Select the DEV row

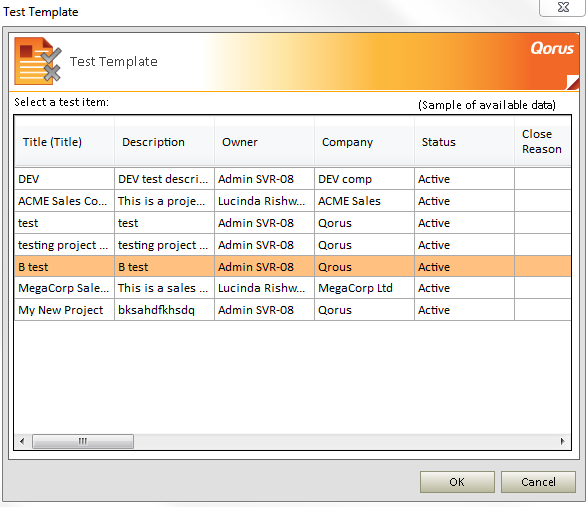(293, 179)
